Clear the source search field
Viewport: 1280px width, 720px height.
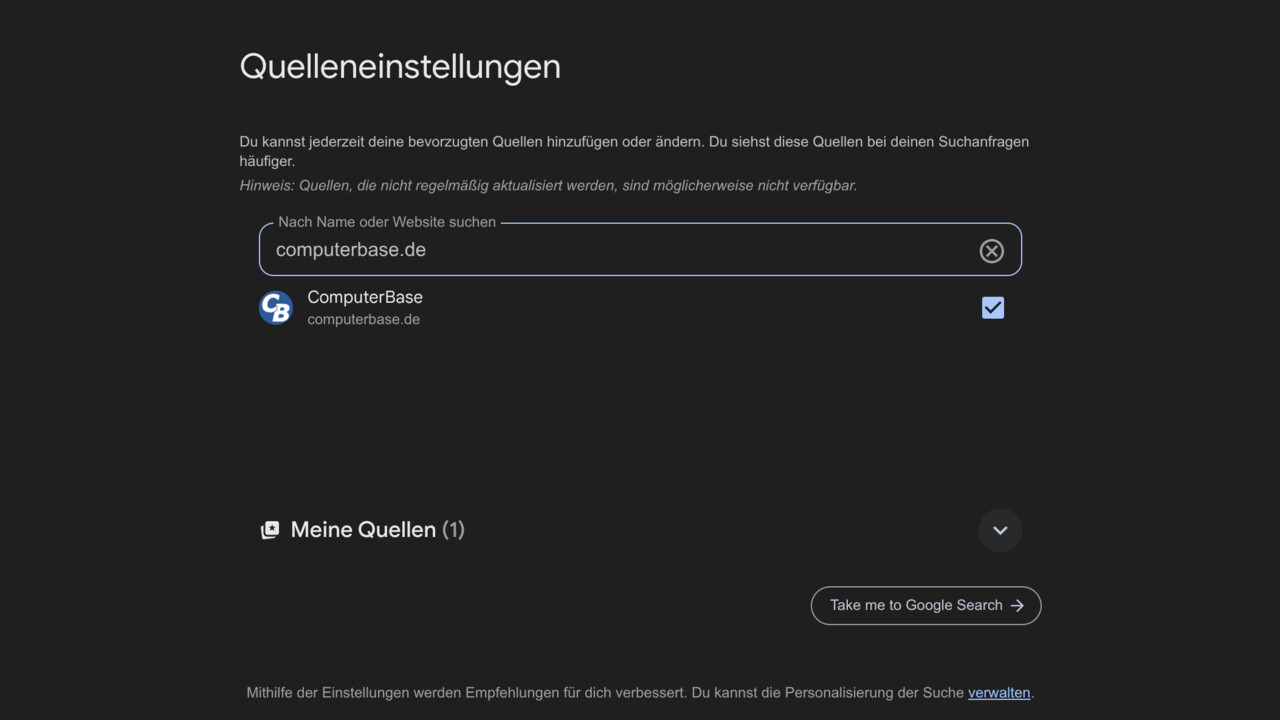pyautogui.click(x=991, y=250)
